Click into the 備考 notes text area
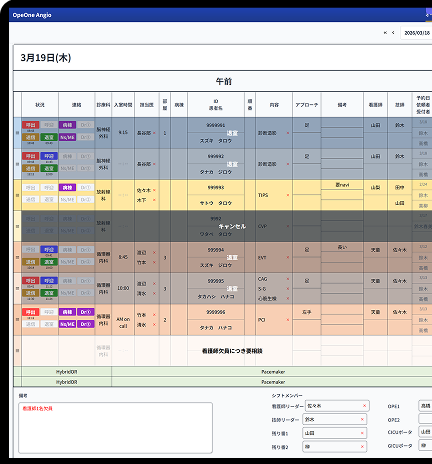Image resolution: width=432 pixels, height=464 pixels. click(x=115, y=428)
